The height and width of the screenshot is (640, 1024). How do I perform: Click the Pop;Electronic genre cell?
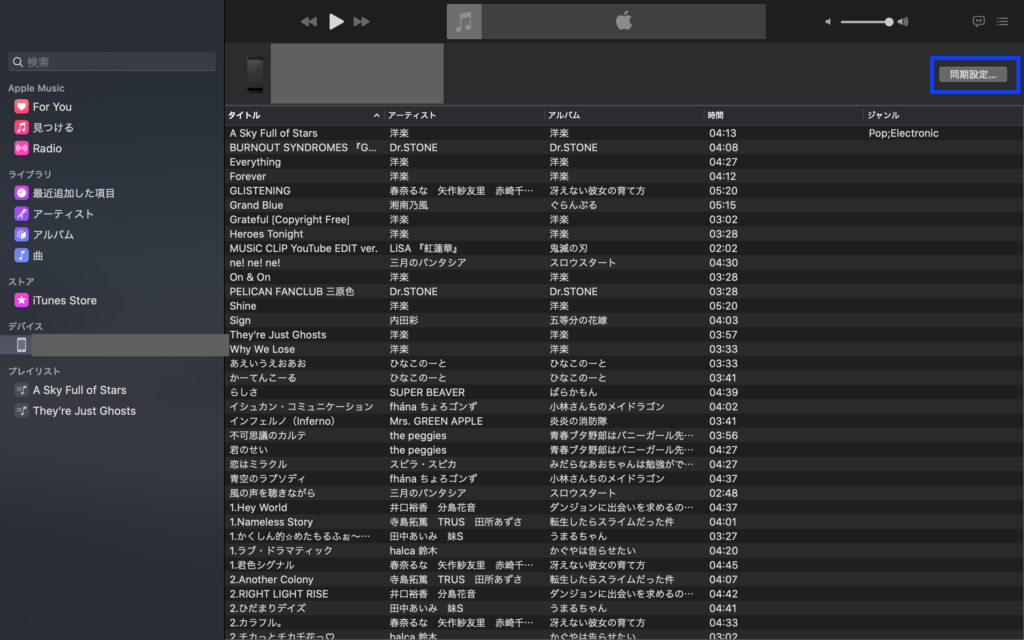903,133
